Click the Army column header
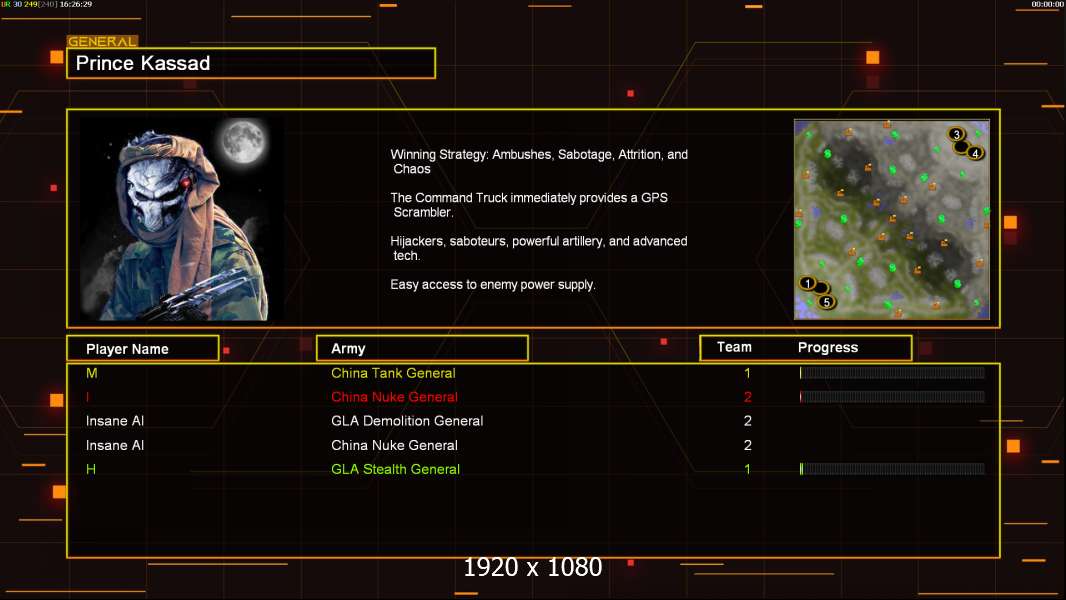 click(422, 349)
